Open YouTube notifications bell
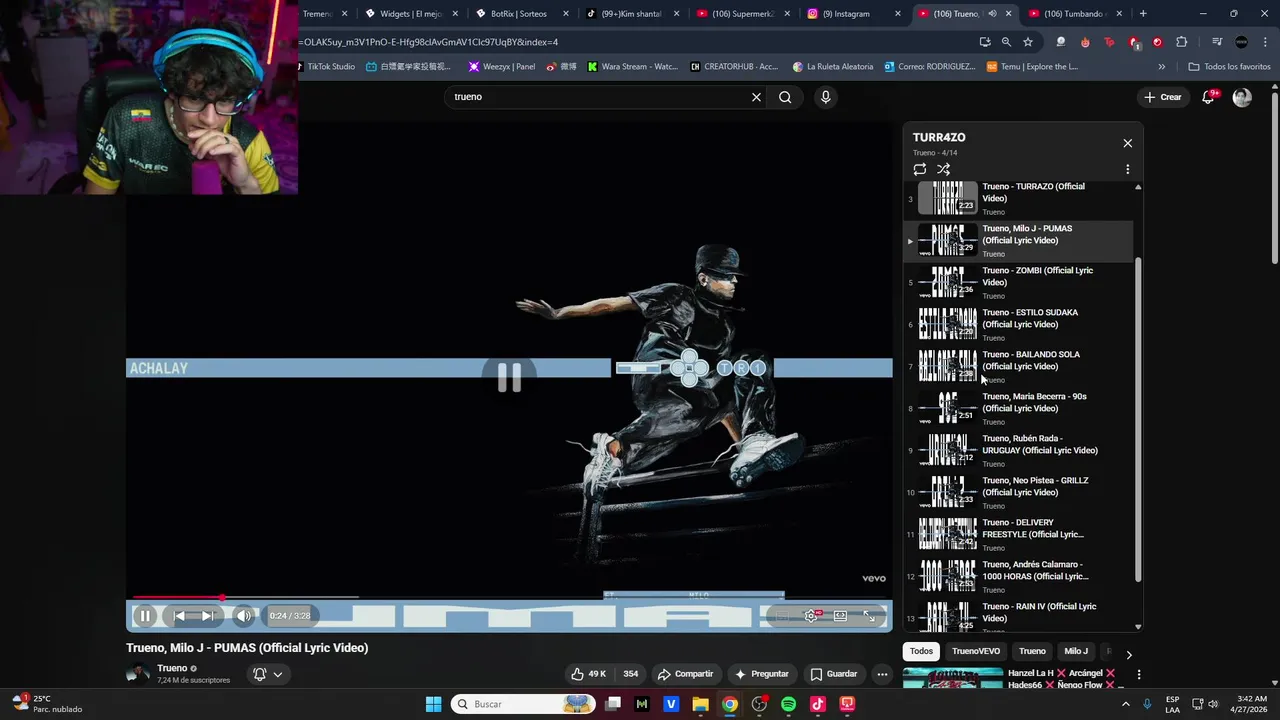Viewport: 1280px width, 720px height. point(1208,97)
